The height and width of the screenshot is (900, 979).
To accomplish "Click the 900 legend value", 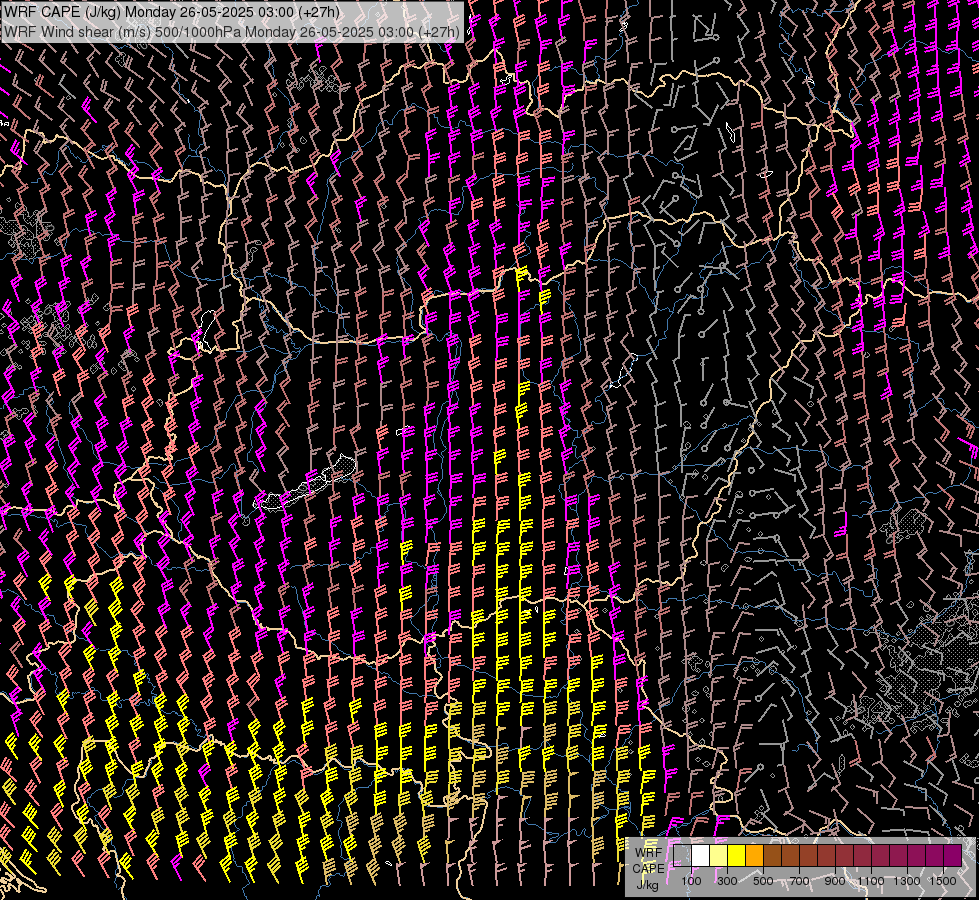I will pos(835,881).
